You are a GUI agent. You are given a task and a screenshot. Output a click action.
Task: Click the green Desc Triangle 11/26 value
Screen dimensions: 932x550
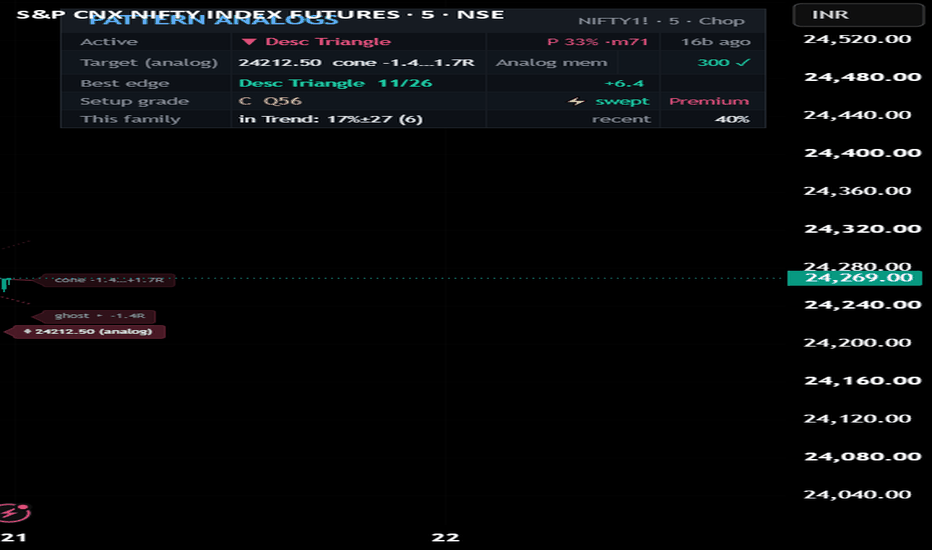coord(335,83)
